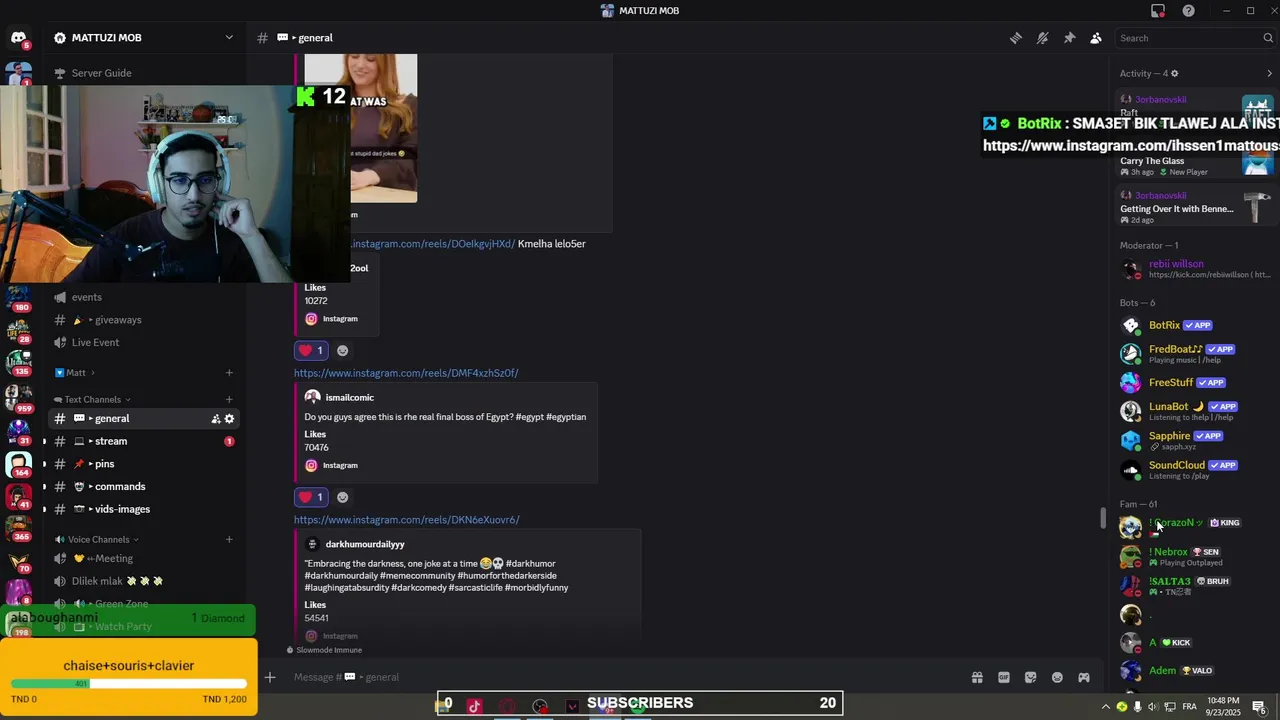Switch to the pins channel
1280x720 pixels.
point(143,464)
